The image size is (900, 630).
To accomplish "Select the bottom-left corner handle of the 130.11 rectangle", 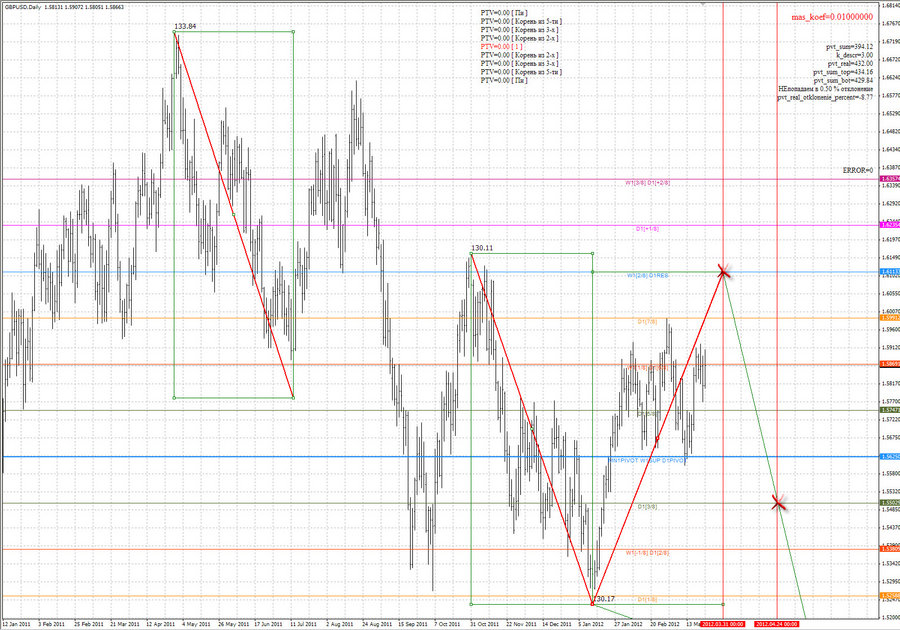I will tap(471, 604).
